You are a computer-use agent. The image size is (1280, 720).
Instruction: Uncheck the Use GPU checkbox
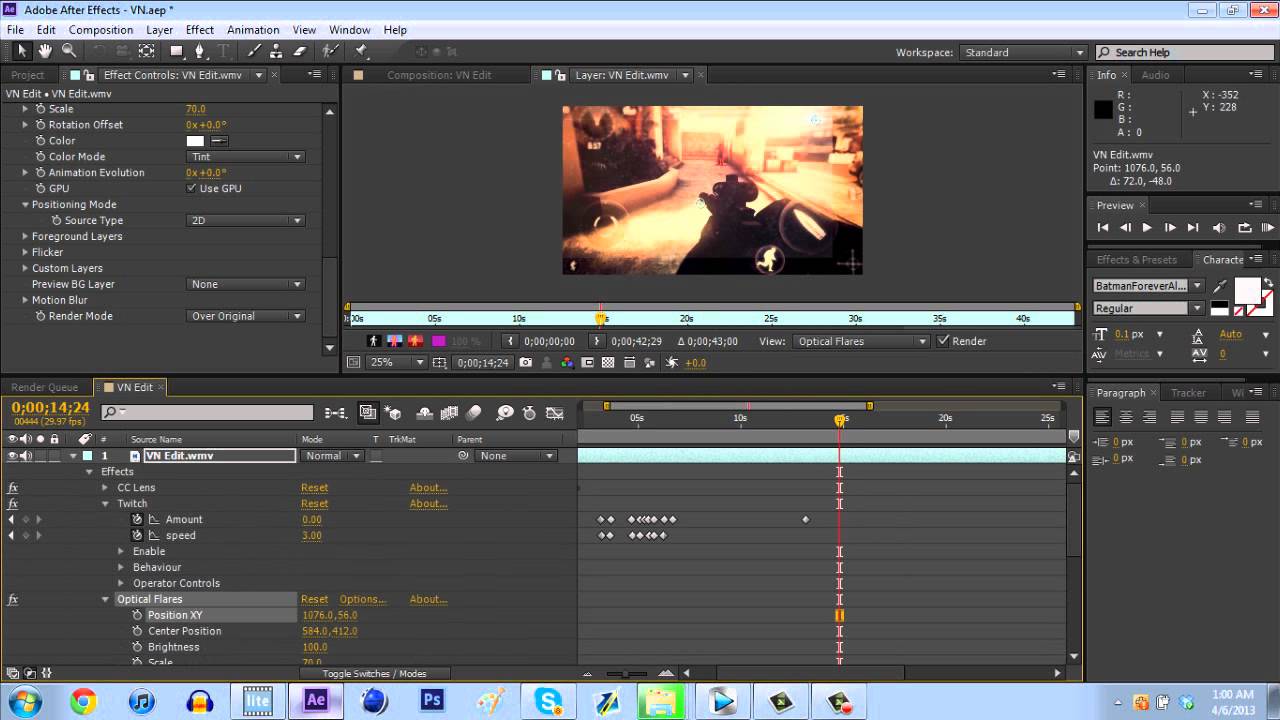[x=191, y=188]
